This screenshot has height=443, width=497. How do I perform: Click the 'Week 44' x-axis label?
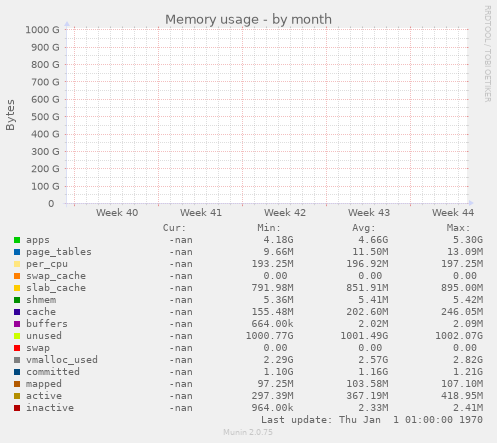453,213
